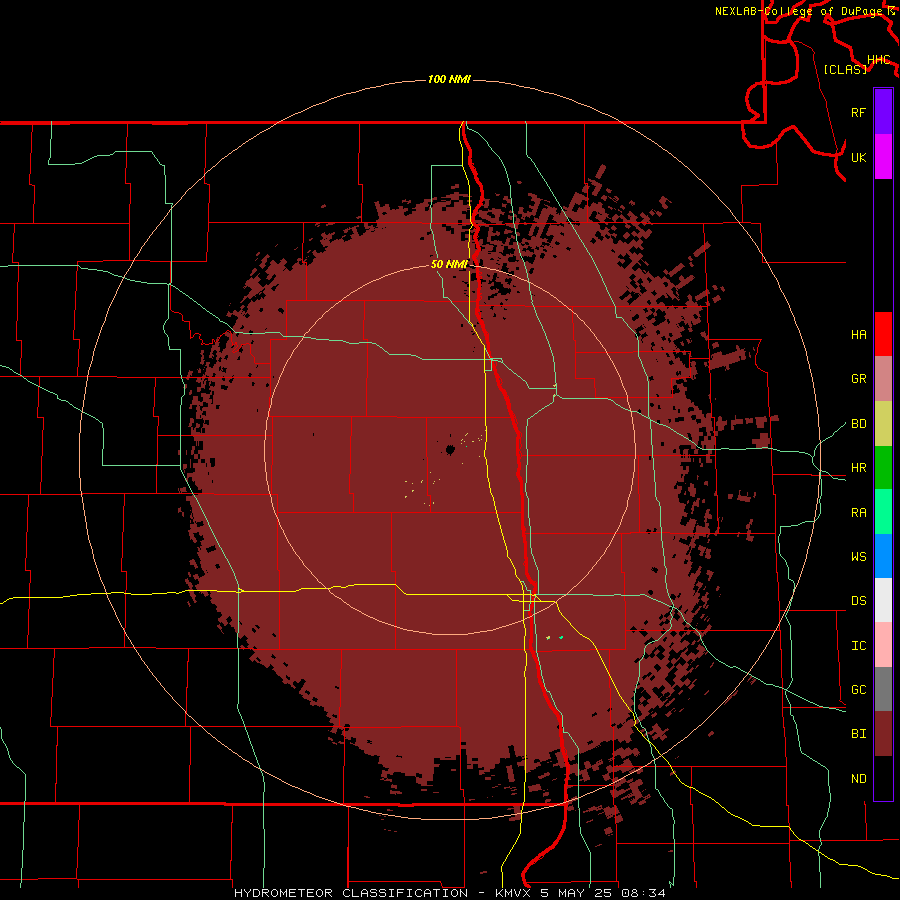Click the RF purple legend color swatch
This screenshot has width=900, height=900.
[x=883, y=112]
